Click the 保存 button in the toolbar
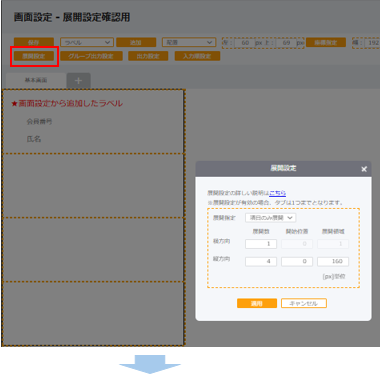The width and height of the screenshot is (380, 380). coord(34,42)
